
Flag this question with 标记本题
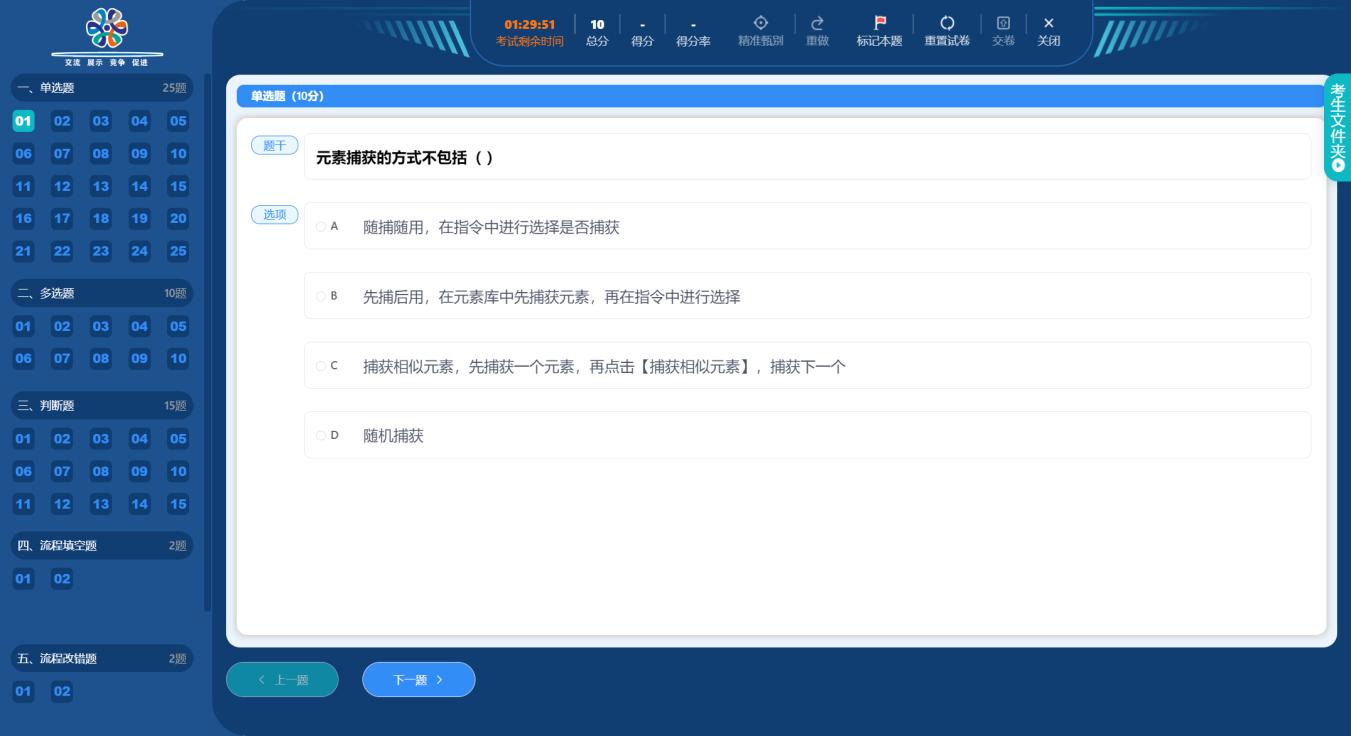click(879, 31)
